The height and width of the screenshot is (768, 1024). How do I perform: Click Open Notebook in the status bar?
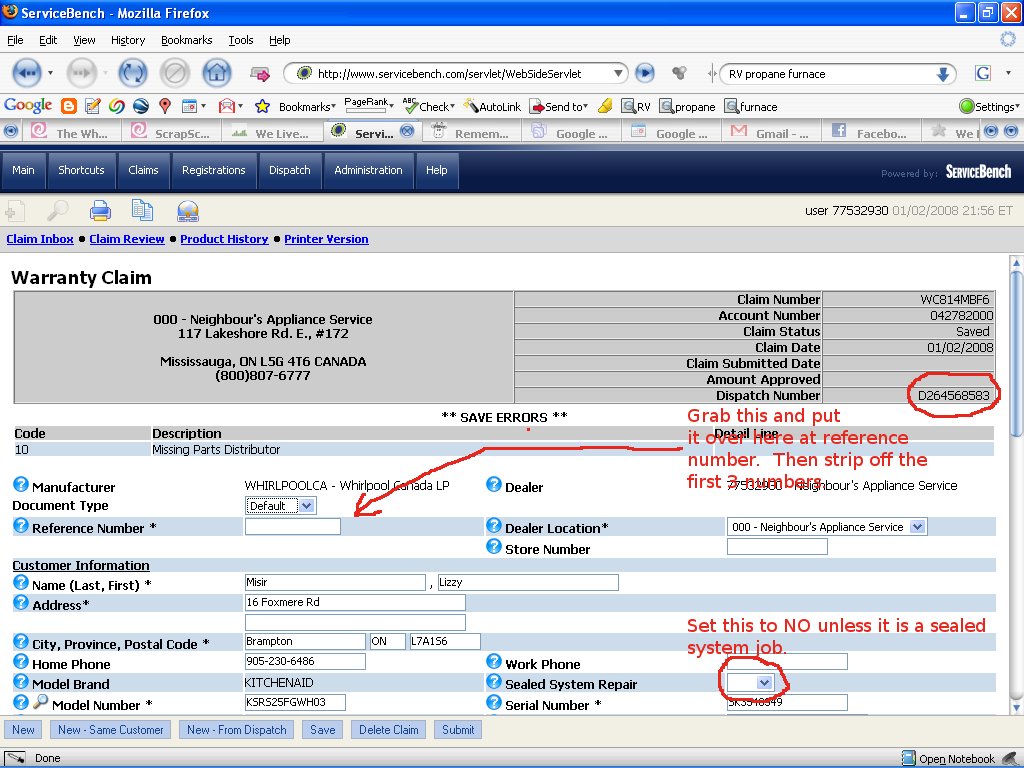tap(948, 758)
